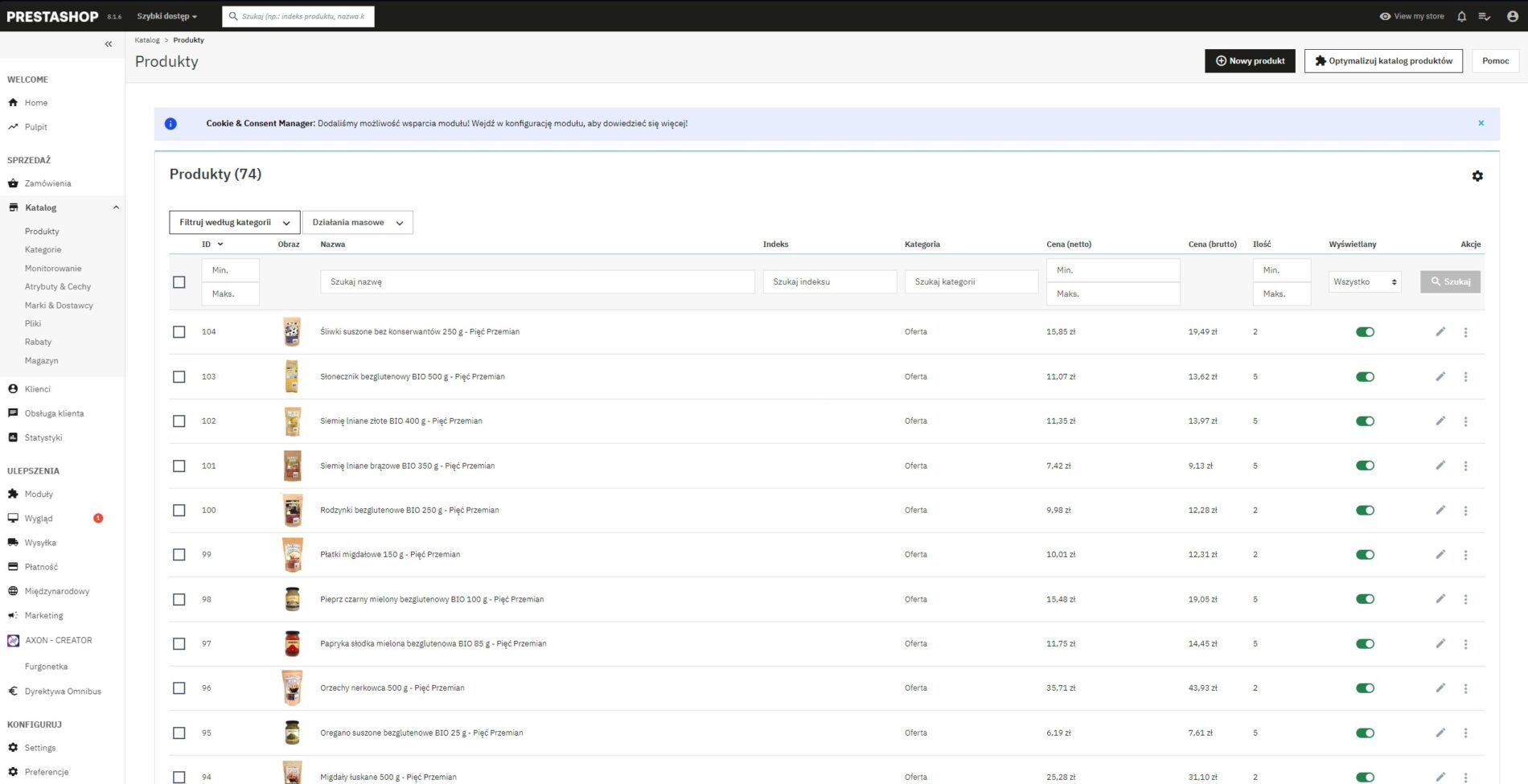Screen dimensions: 1528x784
Task: Click the PrestaShop logo
Action: tap(52, 16)
